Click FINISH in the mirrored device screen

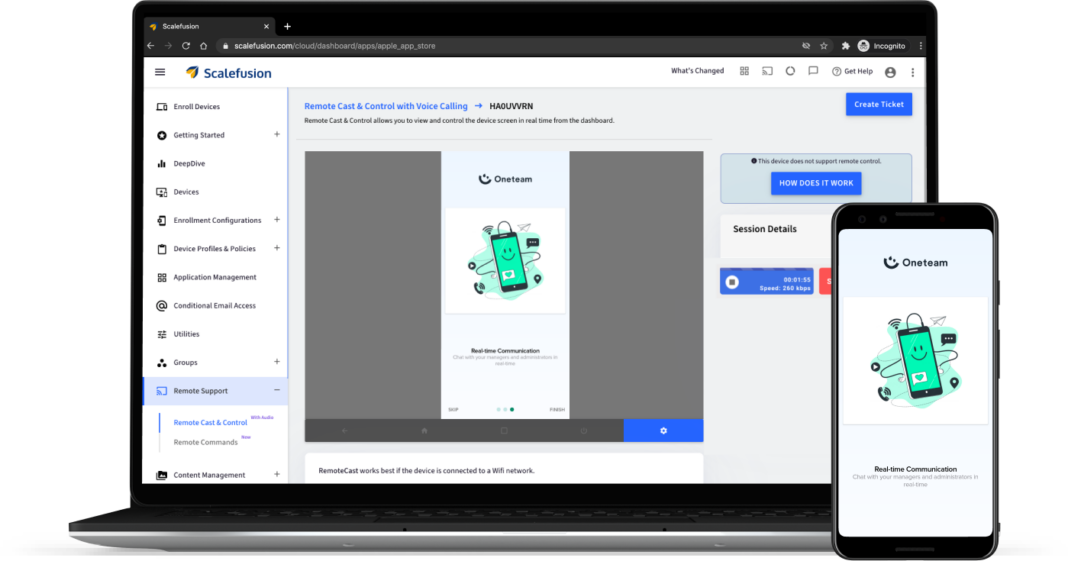pyautogui.click(x=557, y=410)
